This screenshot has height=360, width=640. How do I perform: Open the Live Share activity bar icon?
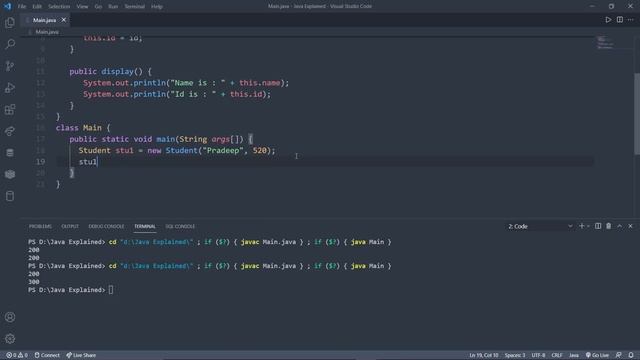[10, 131]
